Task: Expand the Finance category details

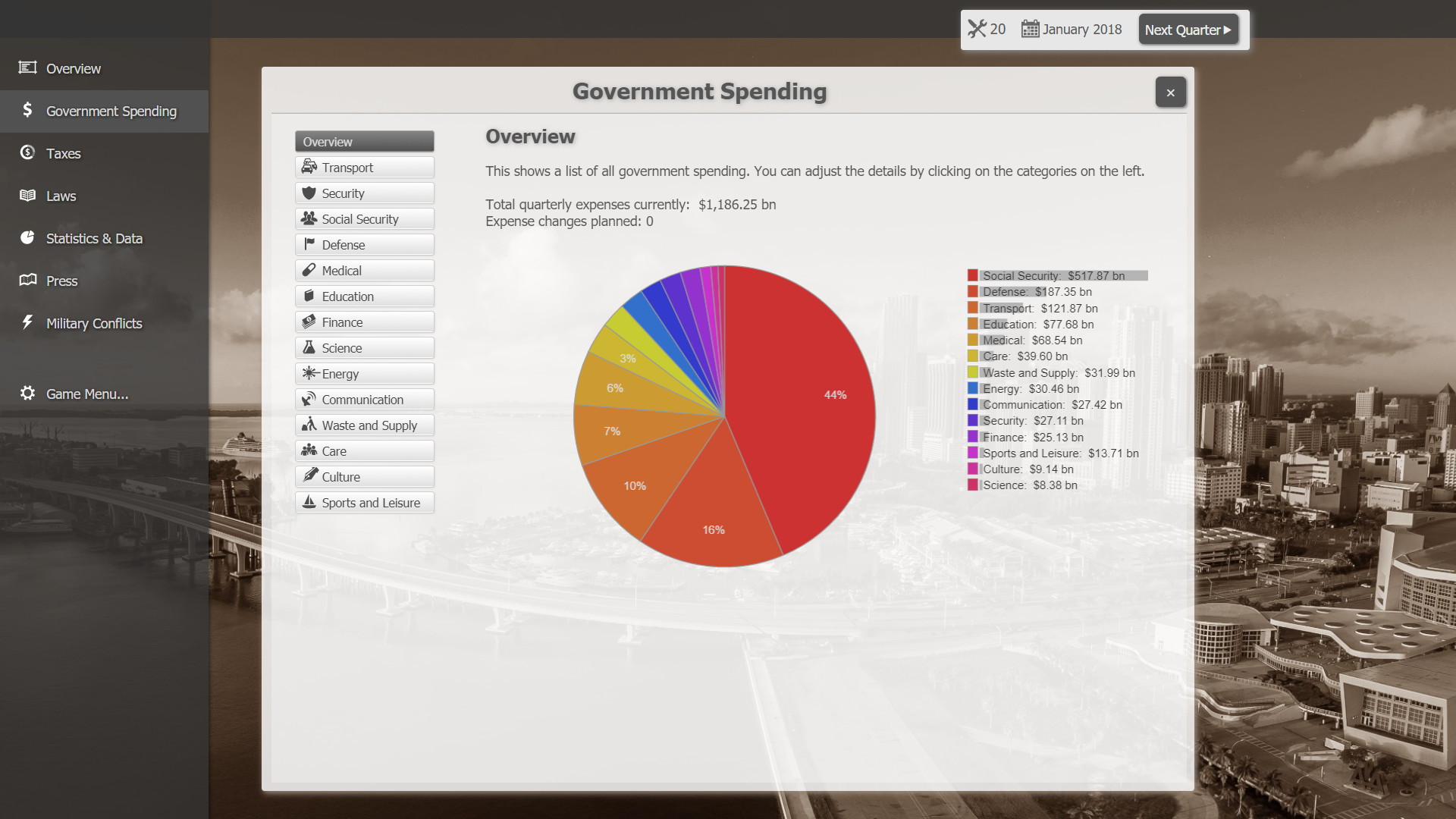Action: [x=363, y=321]
